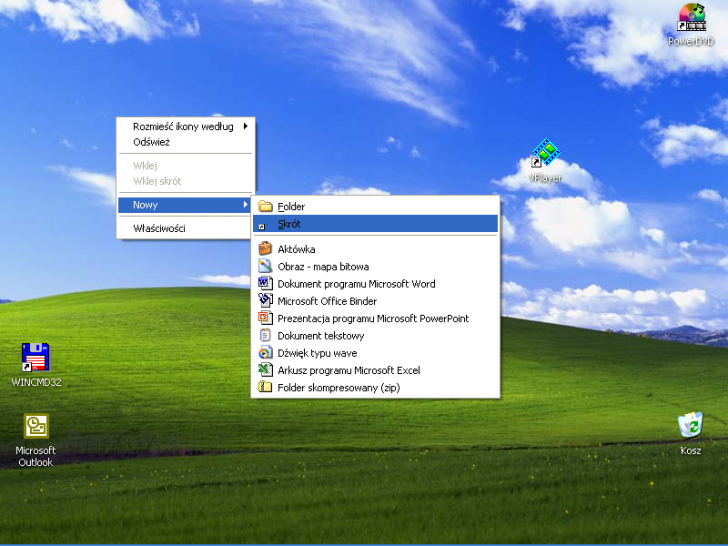This screenshot has height=546, width=728.
Task: Choose Odśwież from the context menu
Action: [185, 142]
